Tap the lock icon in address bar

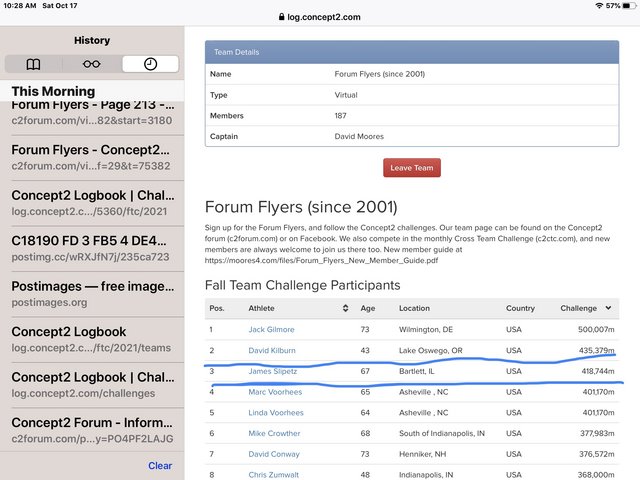[282, 17]
